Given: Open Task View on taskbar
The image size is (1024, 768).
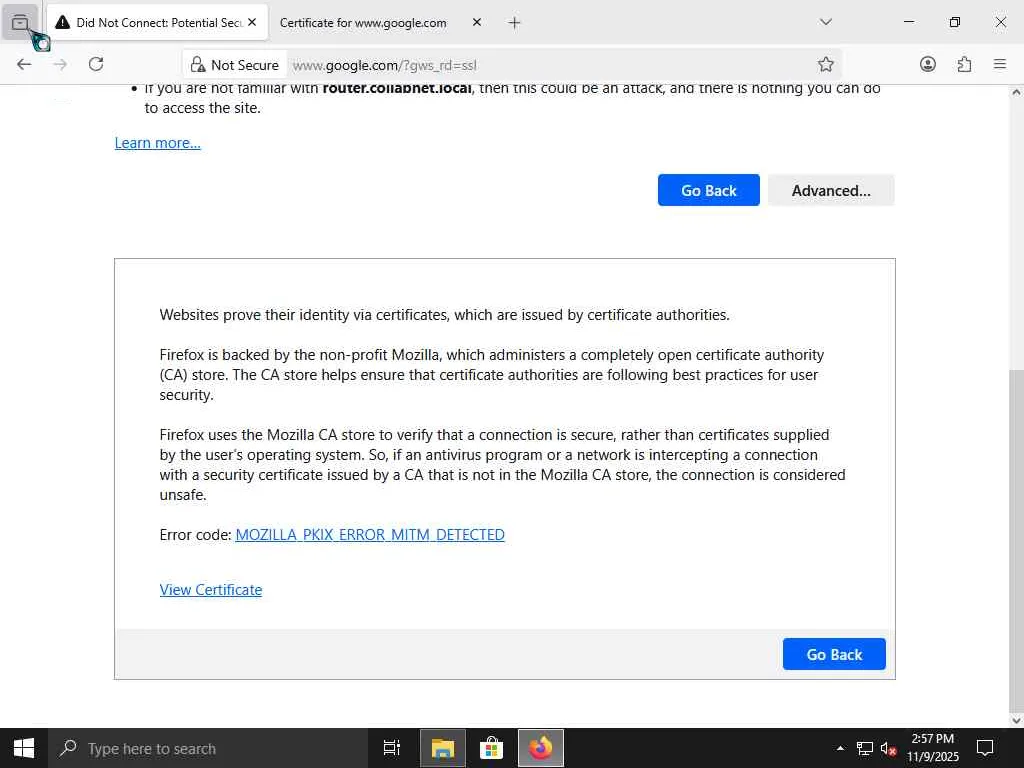Looking at the screenshot, I should click(392, 748).
